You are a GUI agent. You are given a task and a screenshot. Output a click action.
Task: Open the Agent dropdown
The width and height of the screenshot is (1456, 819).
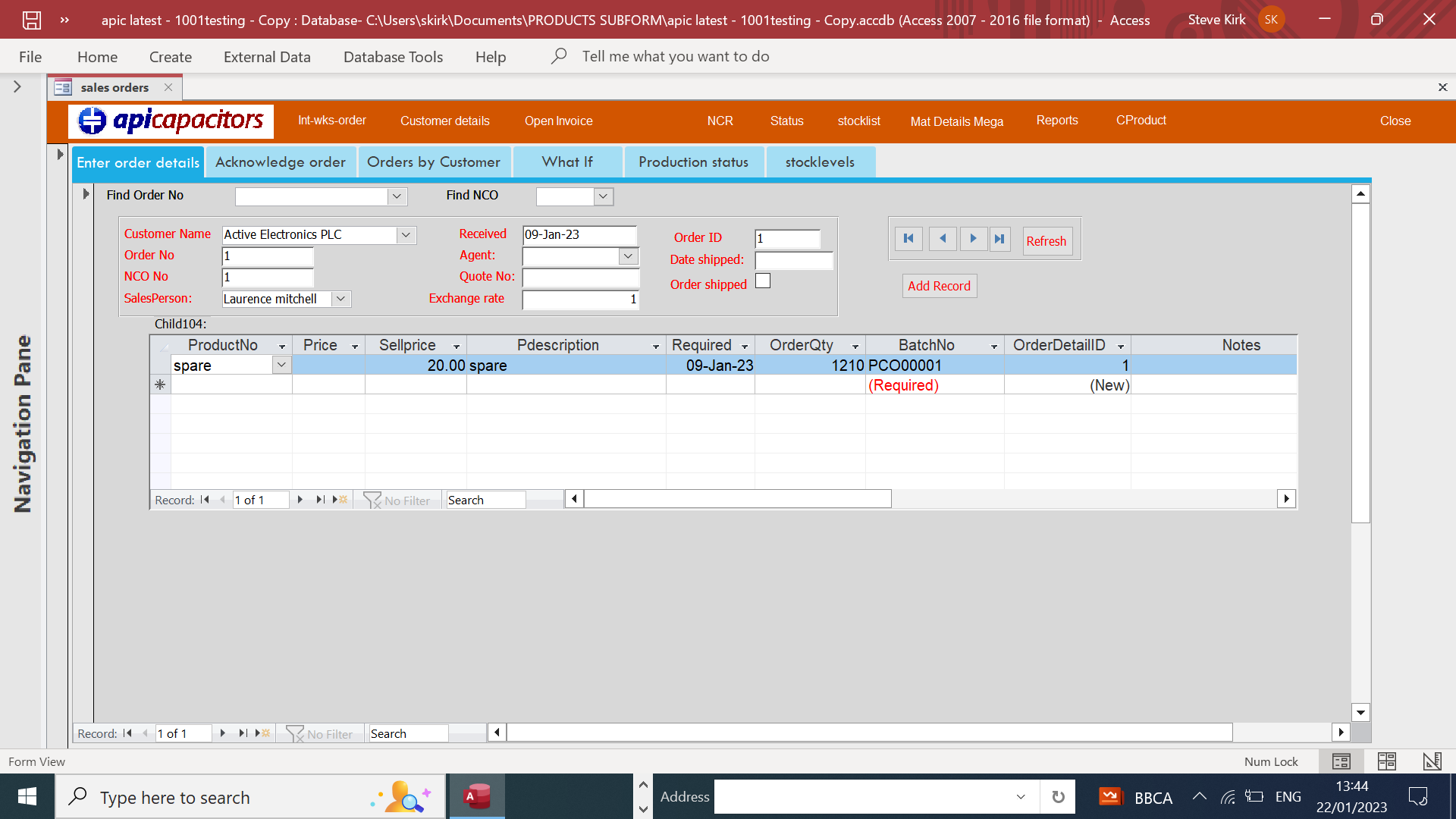coord(628,256)
